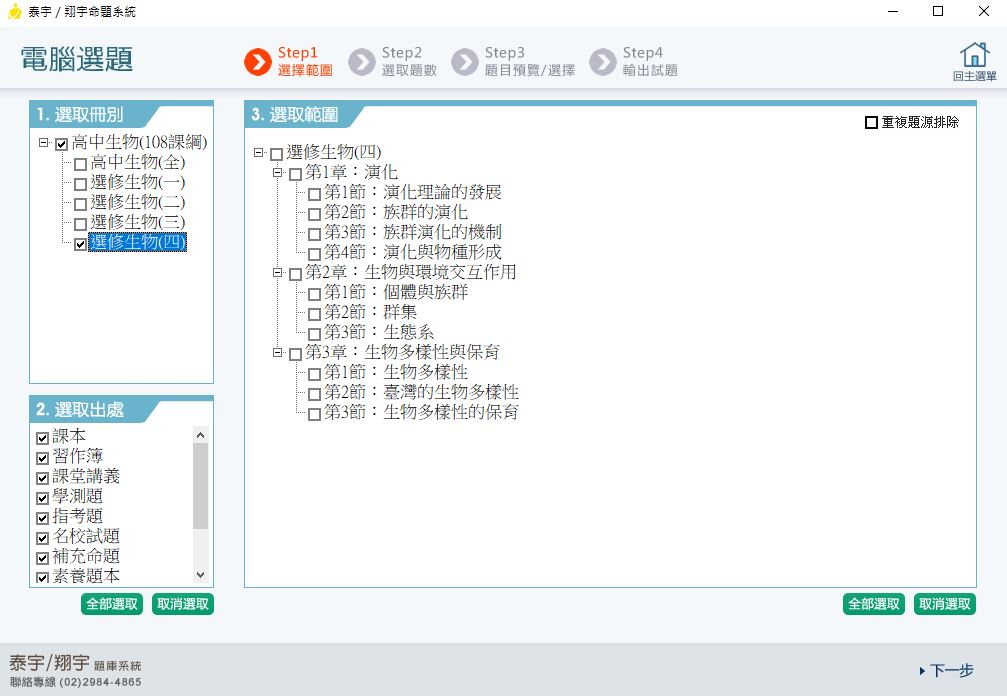This screenshot has width=1007, height=696.
Task: Uncheck the 課本 source checkbox
Action: (42, 438)
